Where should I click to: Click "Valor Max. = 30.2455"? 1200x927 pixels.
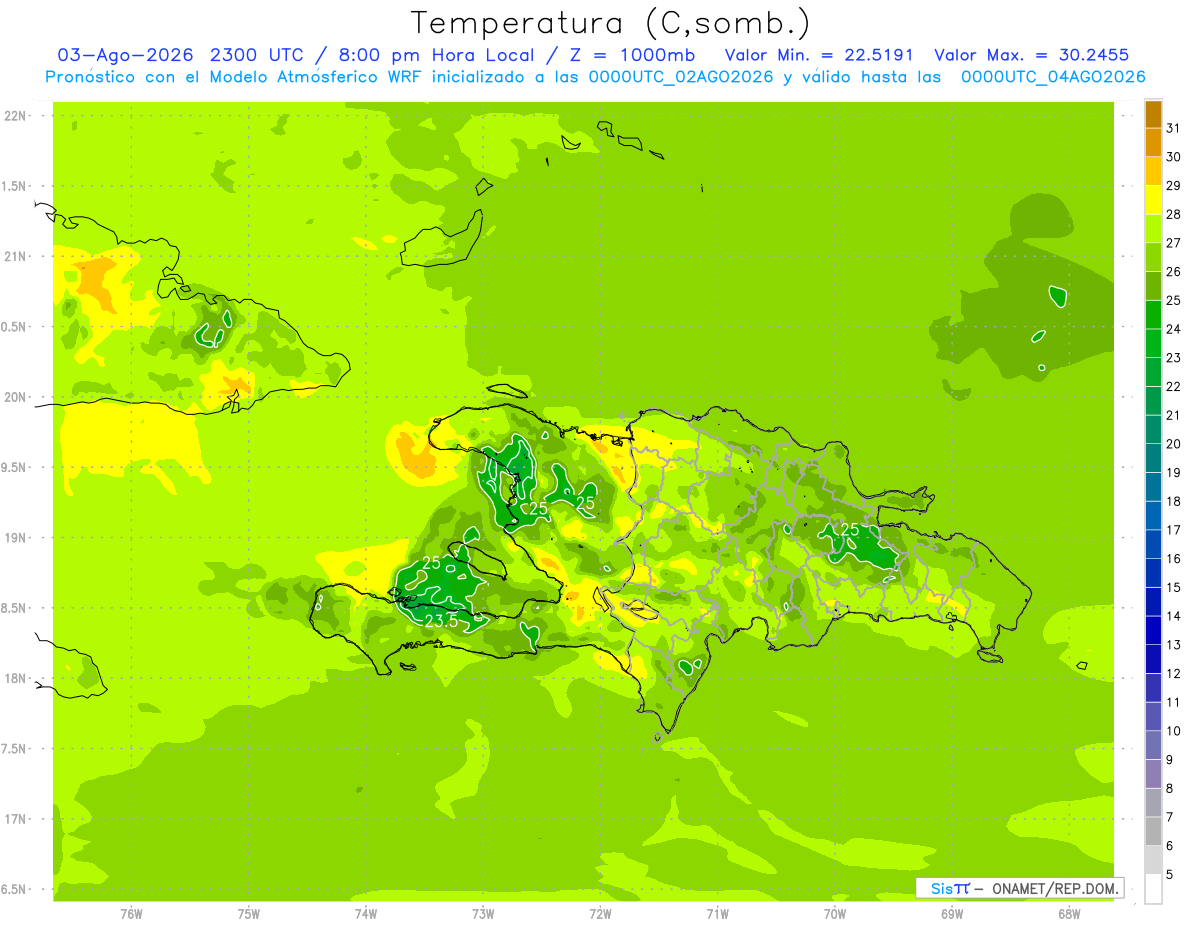(1032, 55)
